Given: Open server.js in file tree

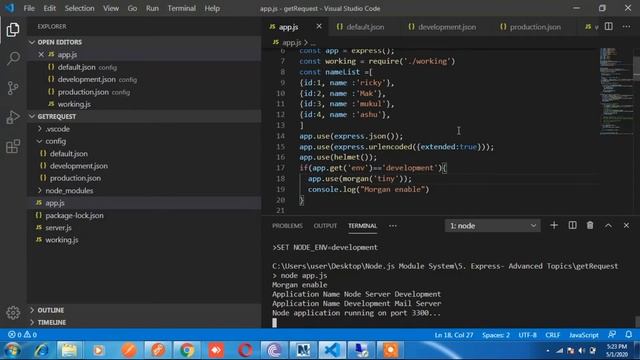Looking at the screenshot, I should pos(58,227).
